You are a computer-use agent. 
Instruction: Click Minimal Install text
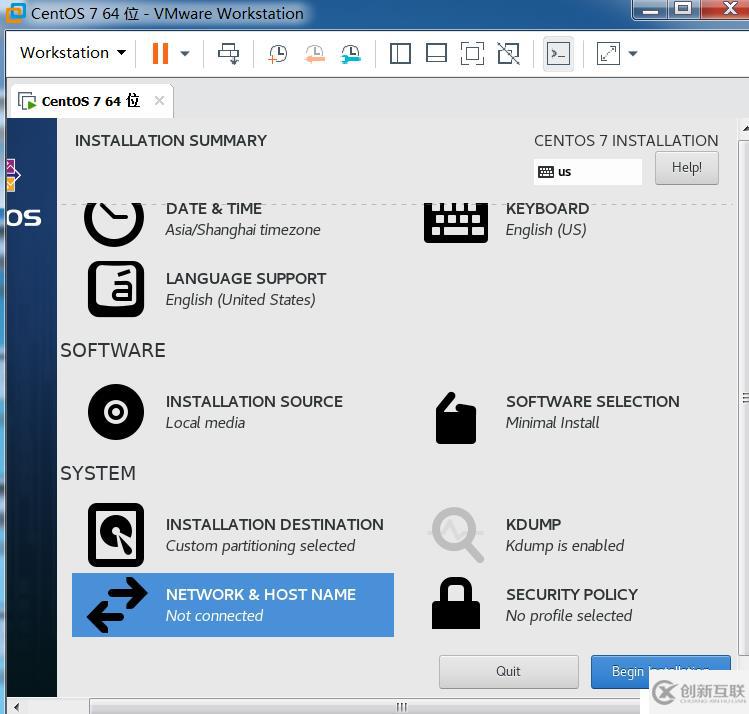pos(552,423)
